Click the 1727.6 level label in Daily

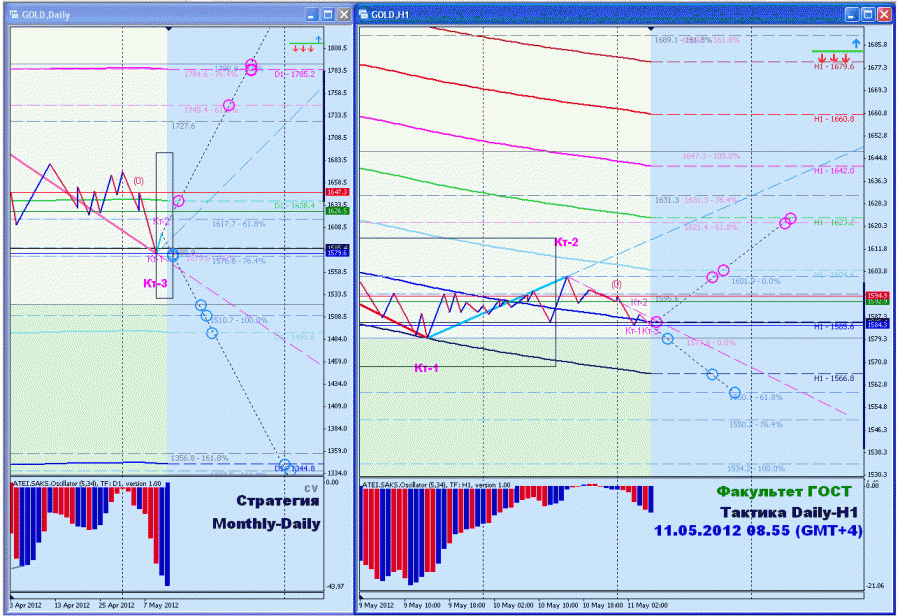[183, 126]
